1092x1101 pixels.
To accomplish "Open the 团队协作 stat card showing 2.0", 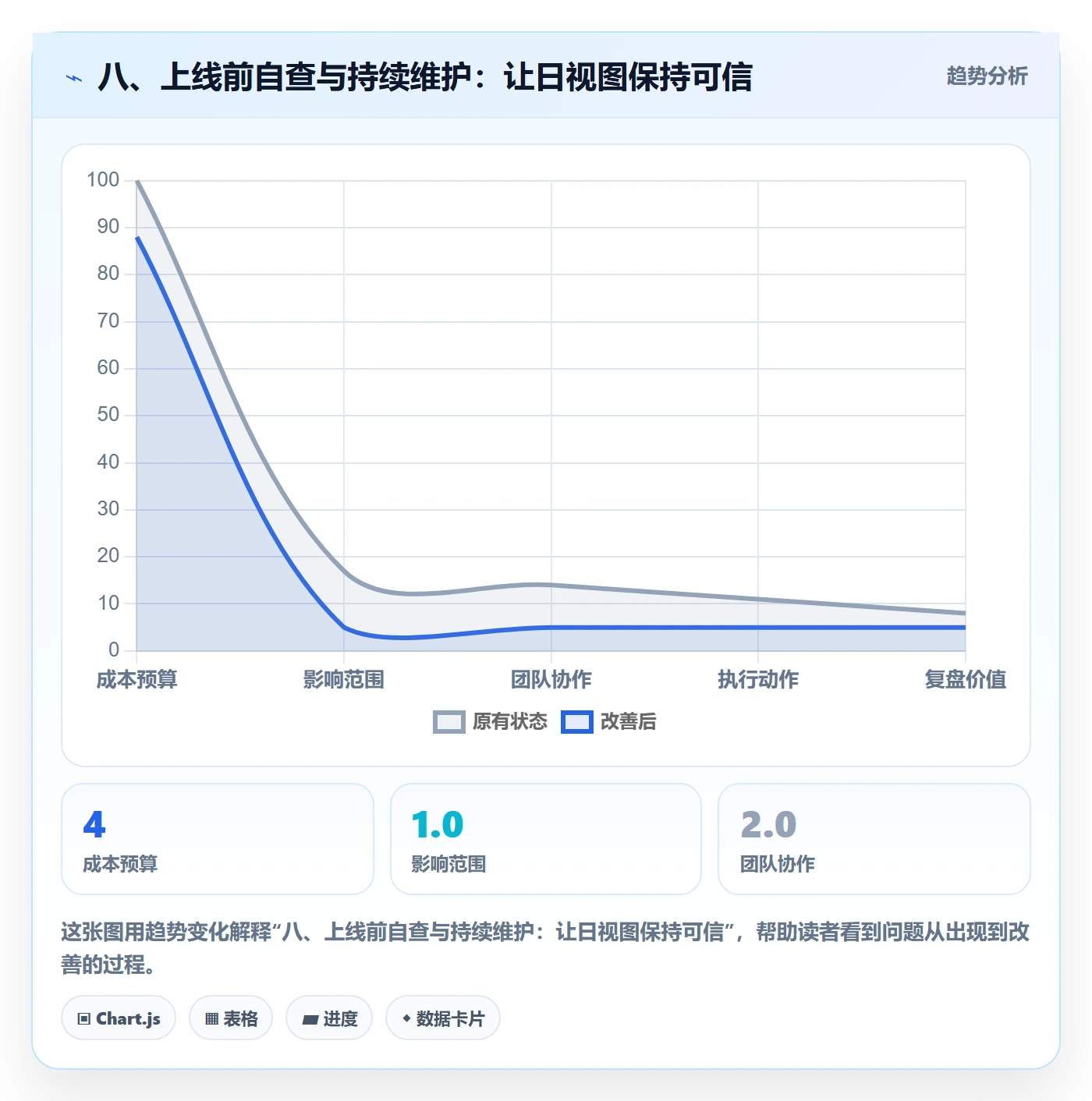I will point(874,839).
